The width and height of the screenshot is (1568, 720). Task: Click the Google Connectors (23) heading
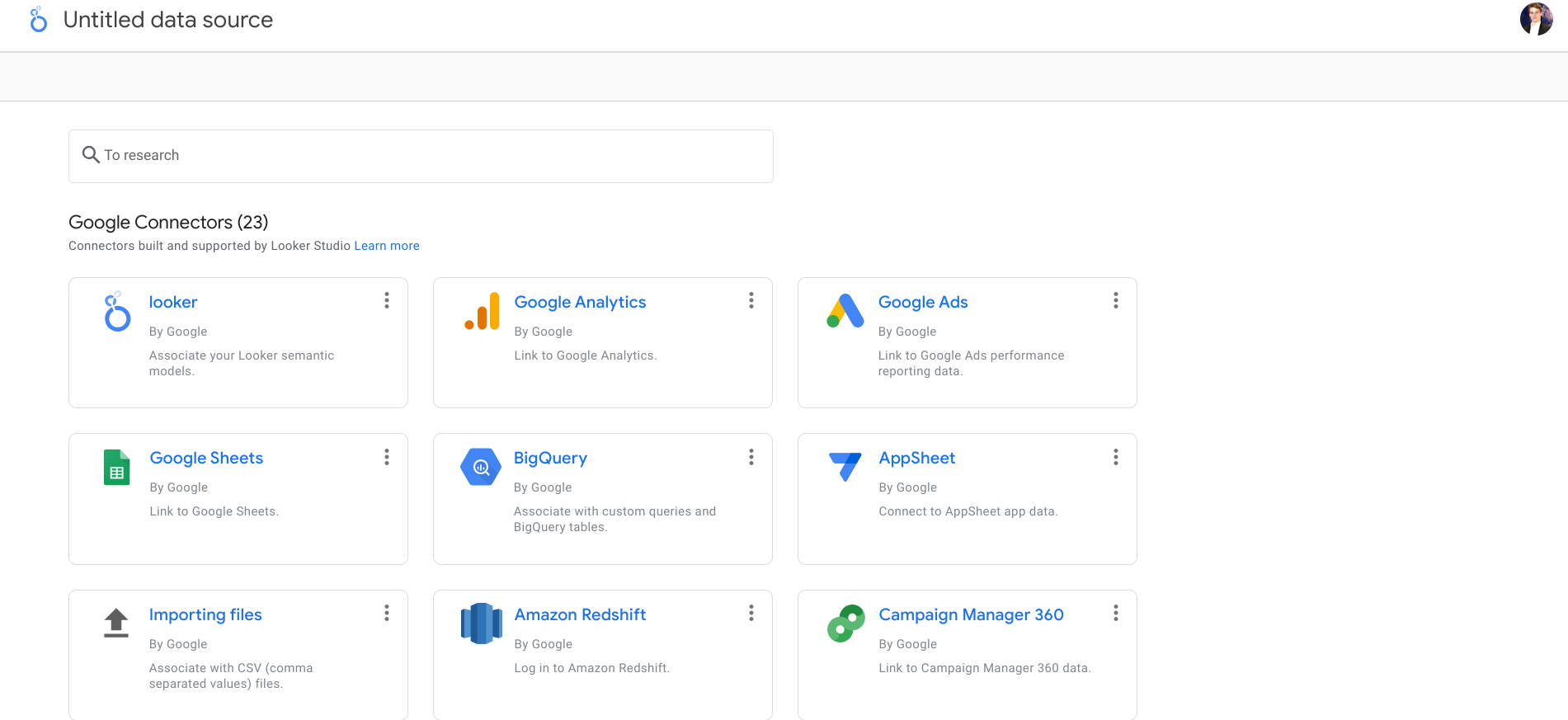[x=168, y=222]
